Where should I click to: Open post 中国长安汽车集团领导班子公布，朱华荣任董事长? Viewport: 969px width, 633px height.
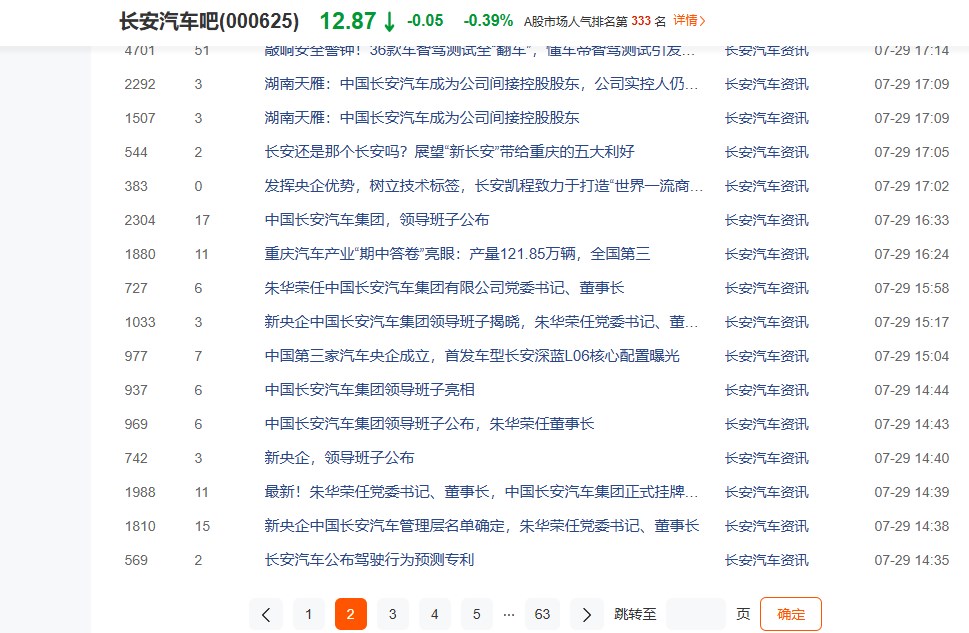point(429,424)
